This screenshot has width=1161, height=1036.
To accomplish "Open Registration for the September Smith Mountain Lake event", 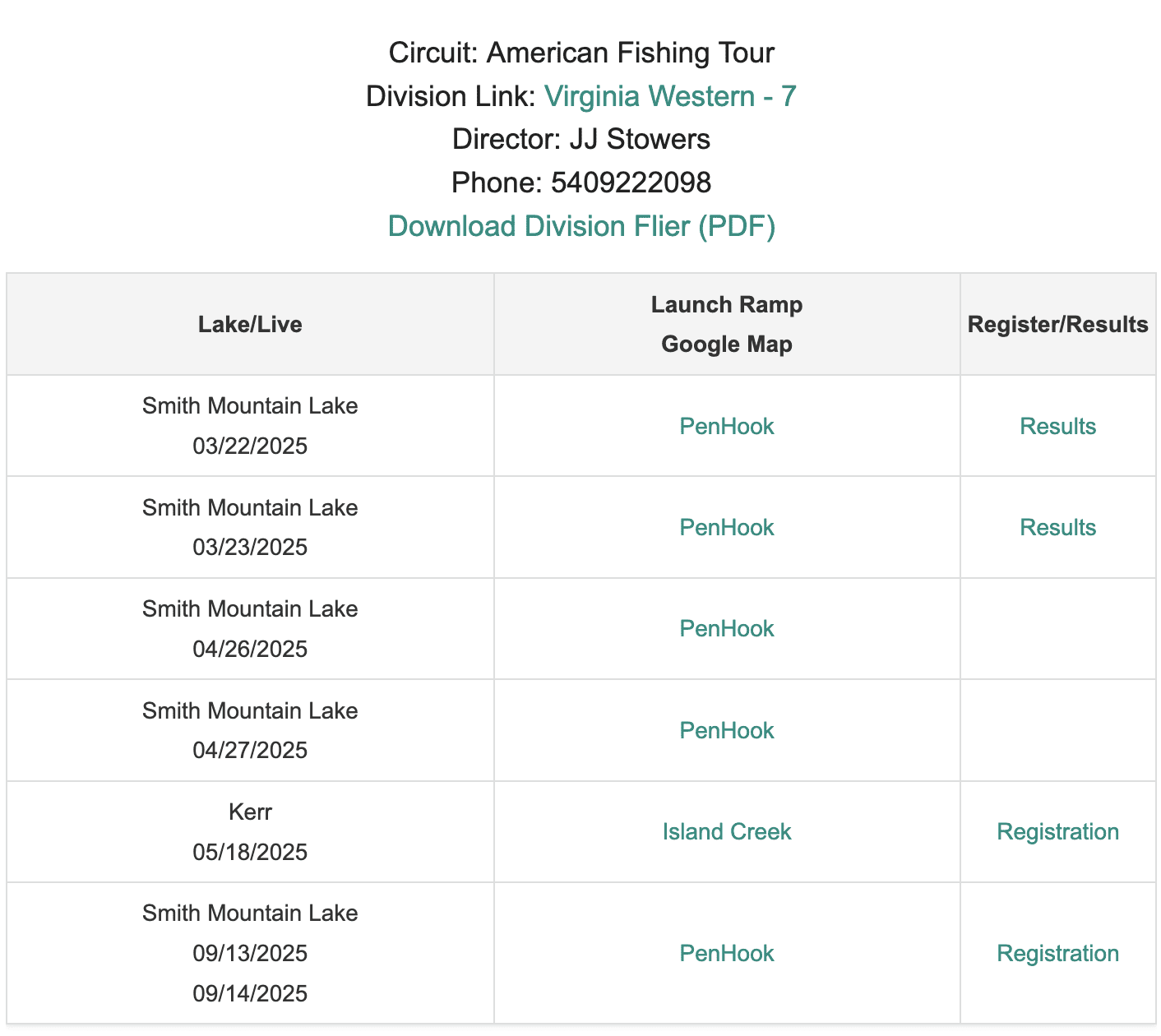I will tap(1057, 953).
